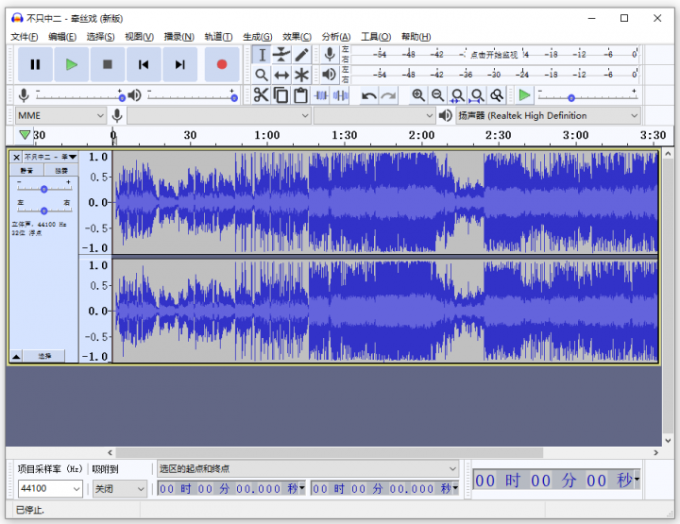Collapse the track with triangle button
The height and width of the screenshot is (524, 680).
pos(16,356)
